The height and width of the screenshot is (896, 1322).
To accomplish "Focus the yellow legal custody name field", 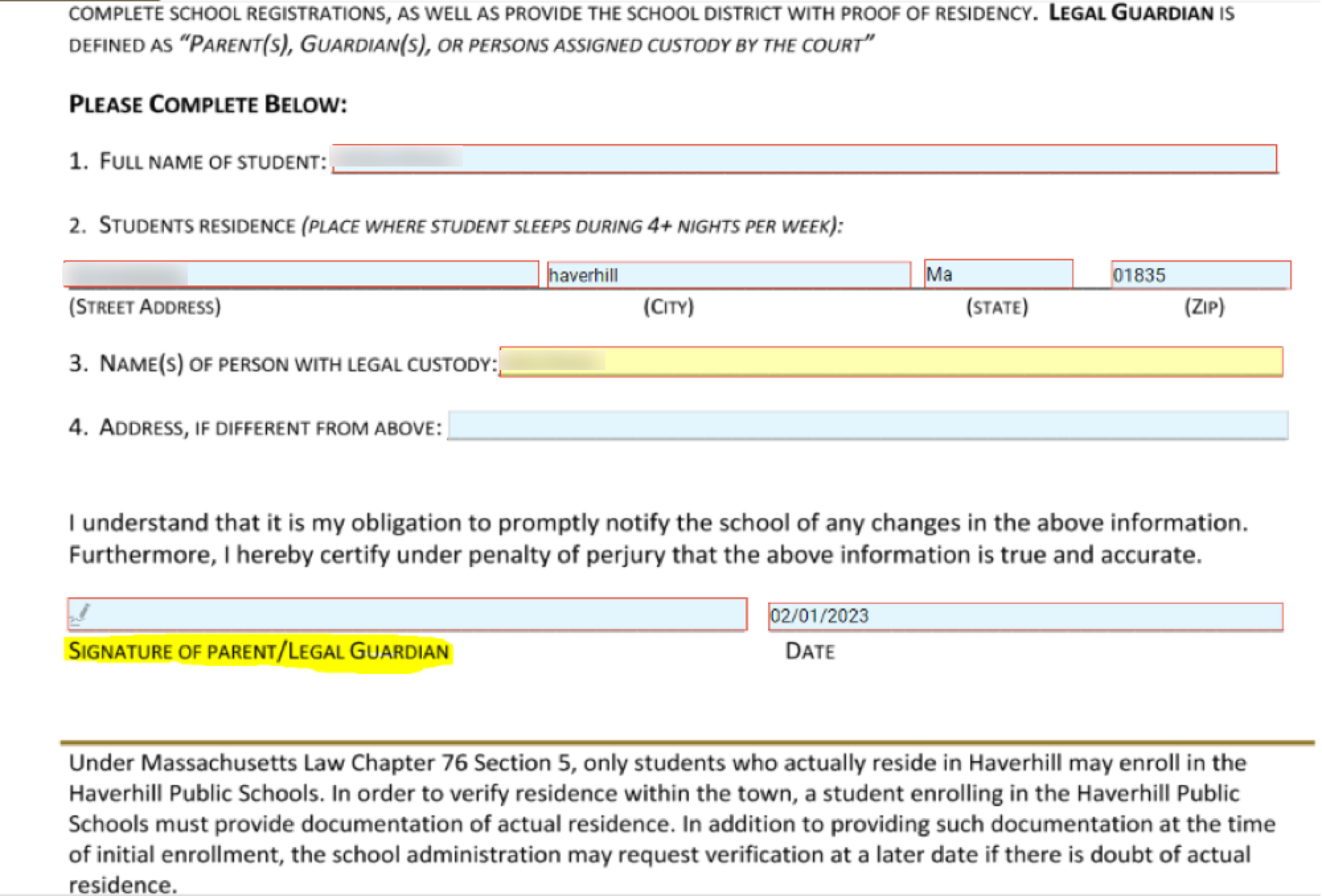I will [x=890, y=361].
